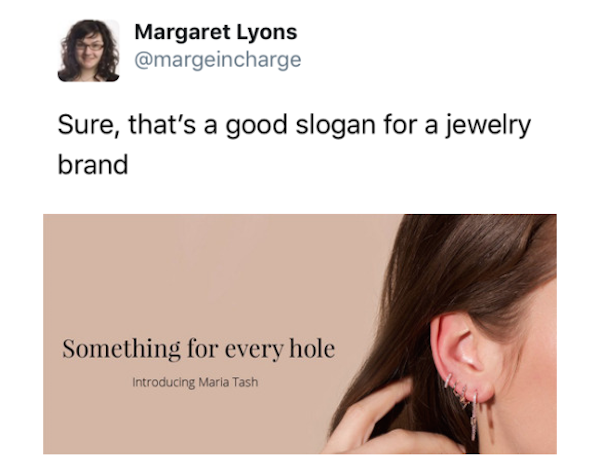
Task: Open the attached jewelry ad image
Action: (x=300, y=334)
